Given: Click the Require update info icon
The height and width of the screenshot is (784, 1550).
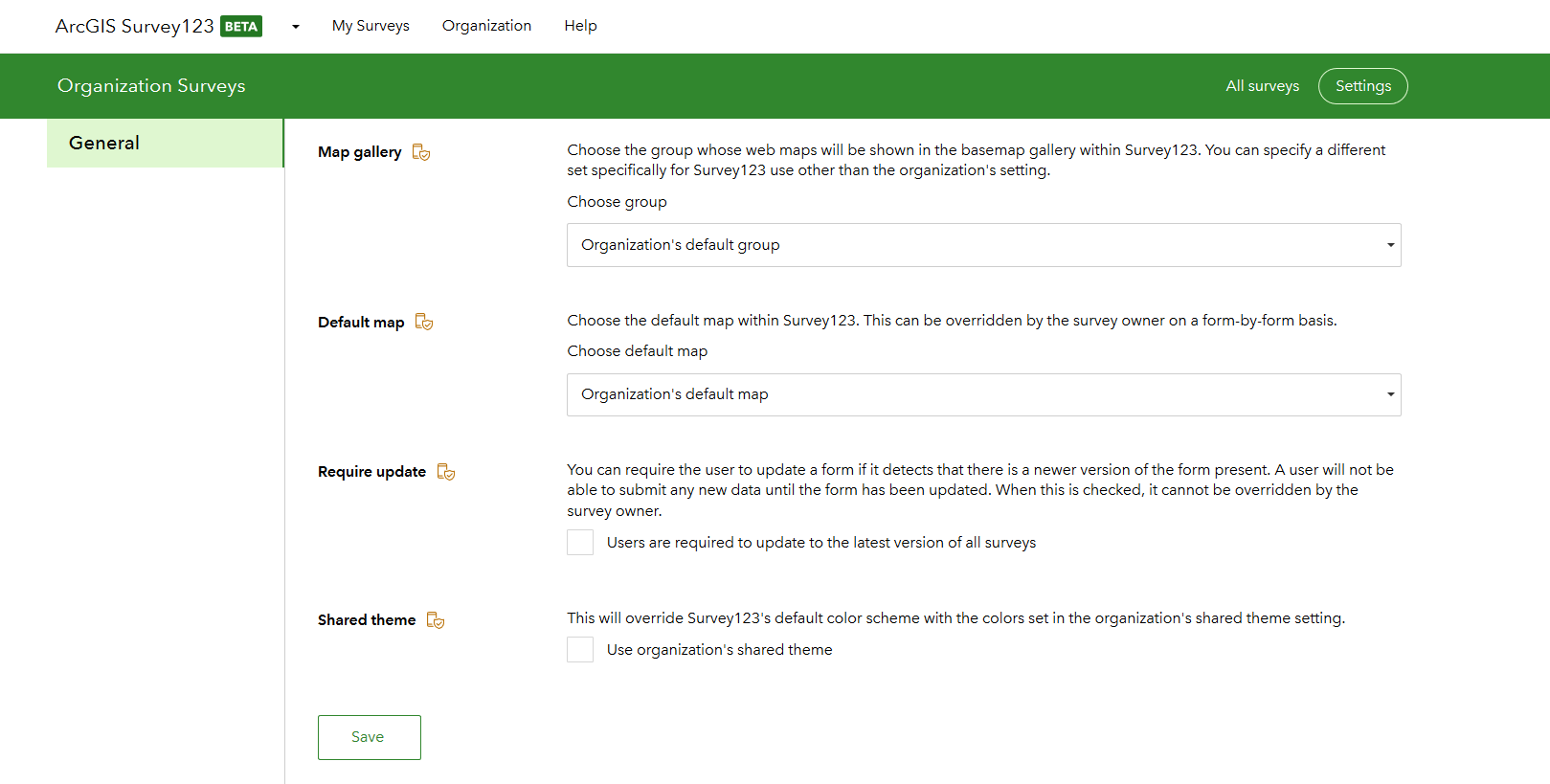Looking at the screenshot, I should tap(446, 472).
